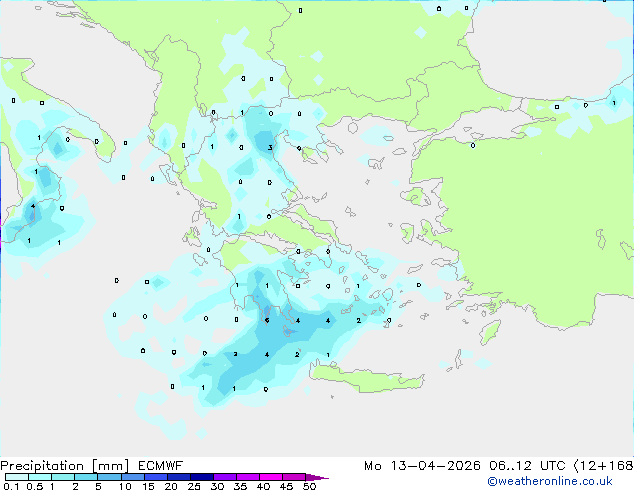634x490 pixels.
Task: Pick the 45–50 mm legend swatch
Action: 294,477
